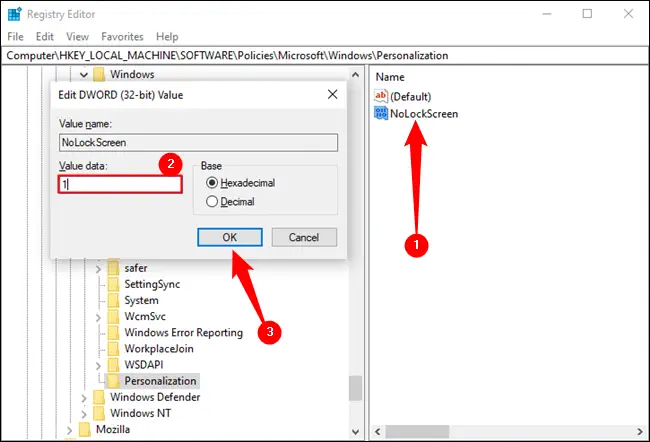This screenshot has width=650, height=442.
Task: Select the (Default) value name
Action: 410,97
